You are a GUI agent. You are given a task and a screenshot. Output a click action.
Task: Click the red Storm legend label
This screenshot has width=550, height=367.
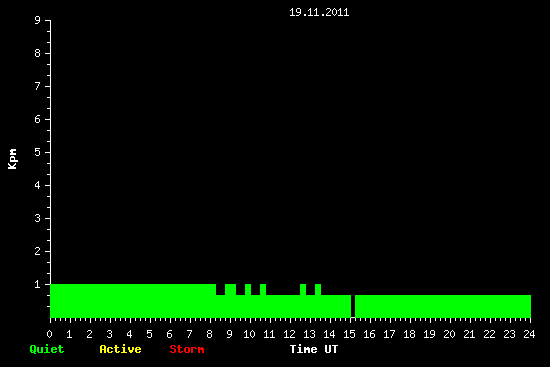187,349
